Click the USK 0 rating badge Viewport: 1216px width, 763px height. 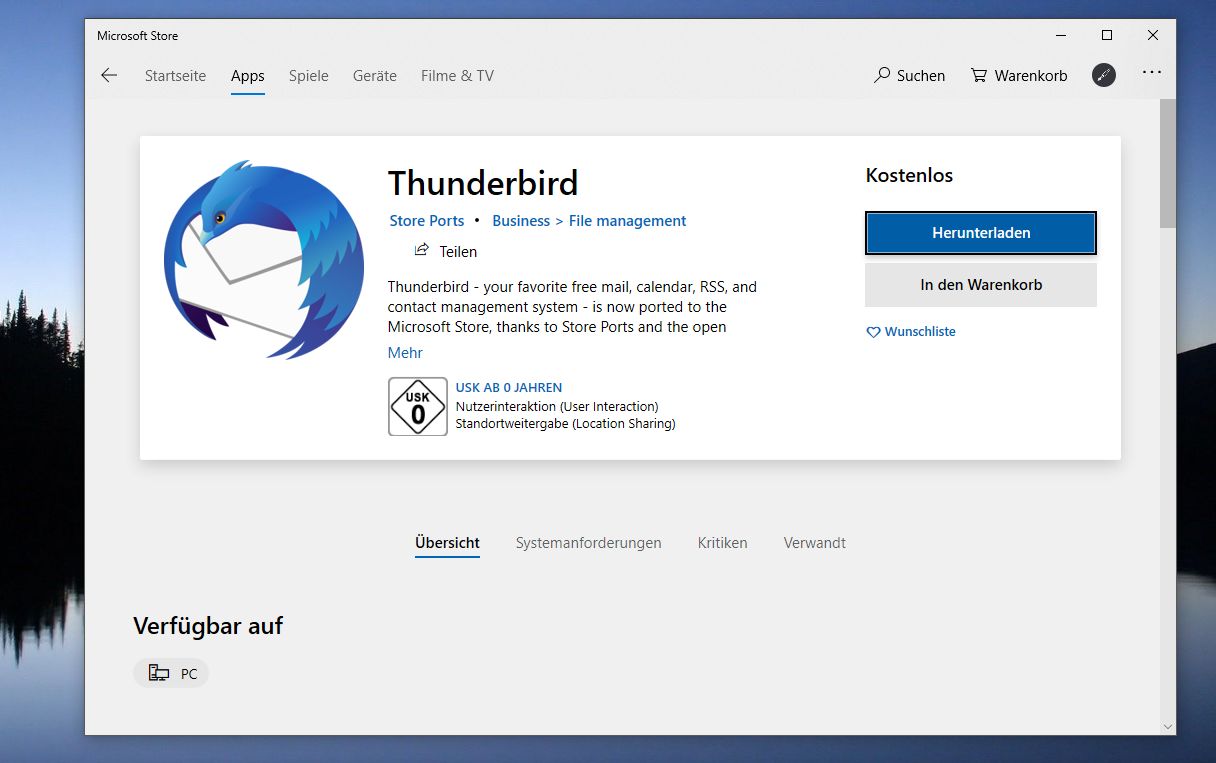[417, 407]
